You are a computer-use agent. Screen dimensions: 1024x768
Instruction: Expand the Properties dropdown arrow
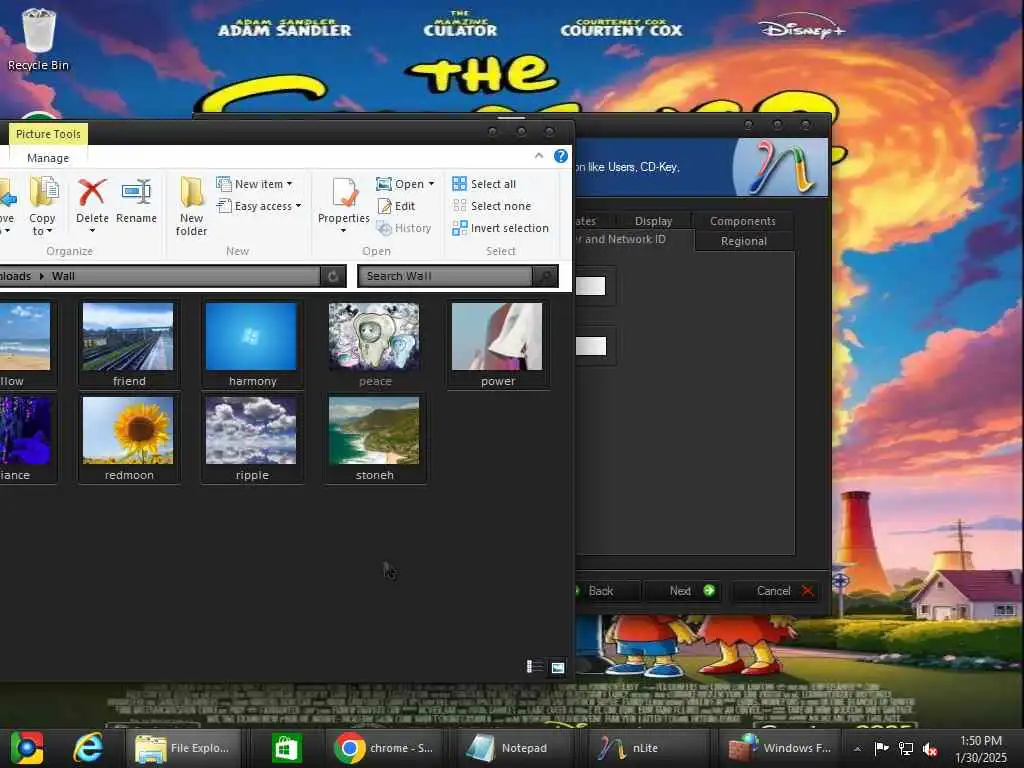pyautogui.click(x=344, y=231)
